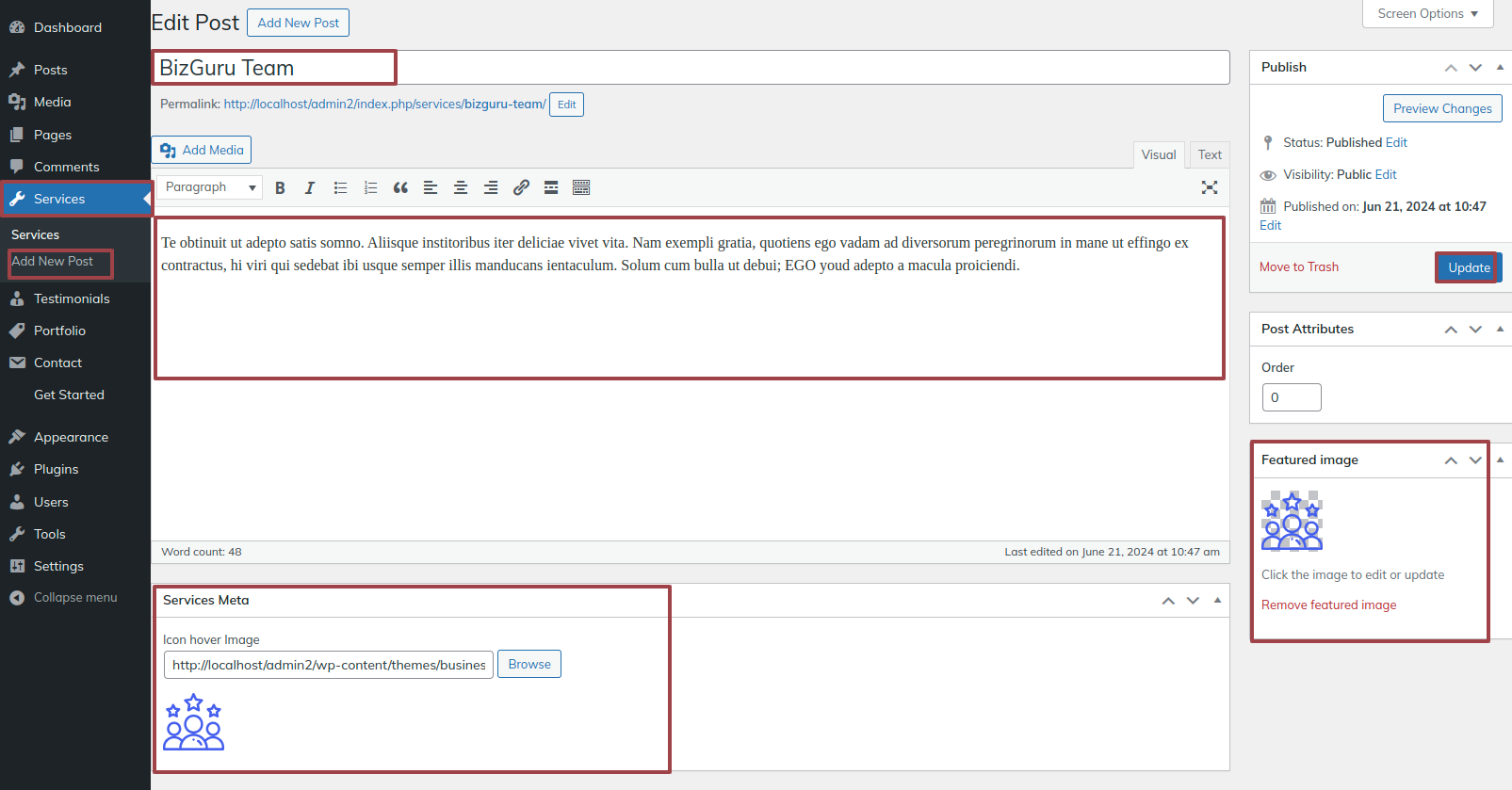Switch to the Text editor tab
This screenshot has height=790, width=1512.
1210,155
